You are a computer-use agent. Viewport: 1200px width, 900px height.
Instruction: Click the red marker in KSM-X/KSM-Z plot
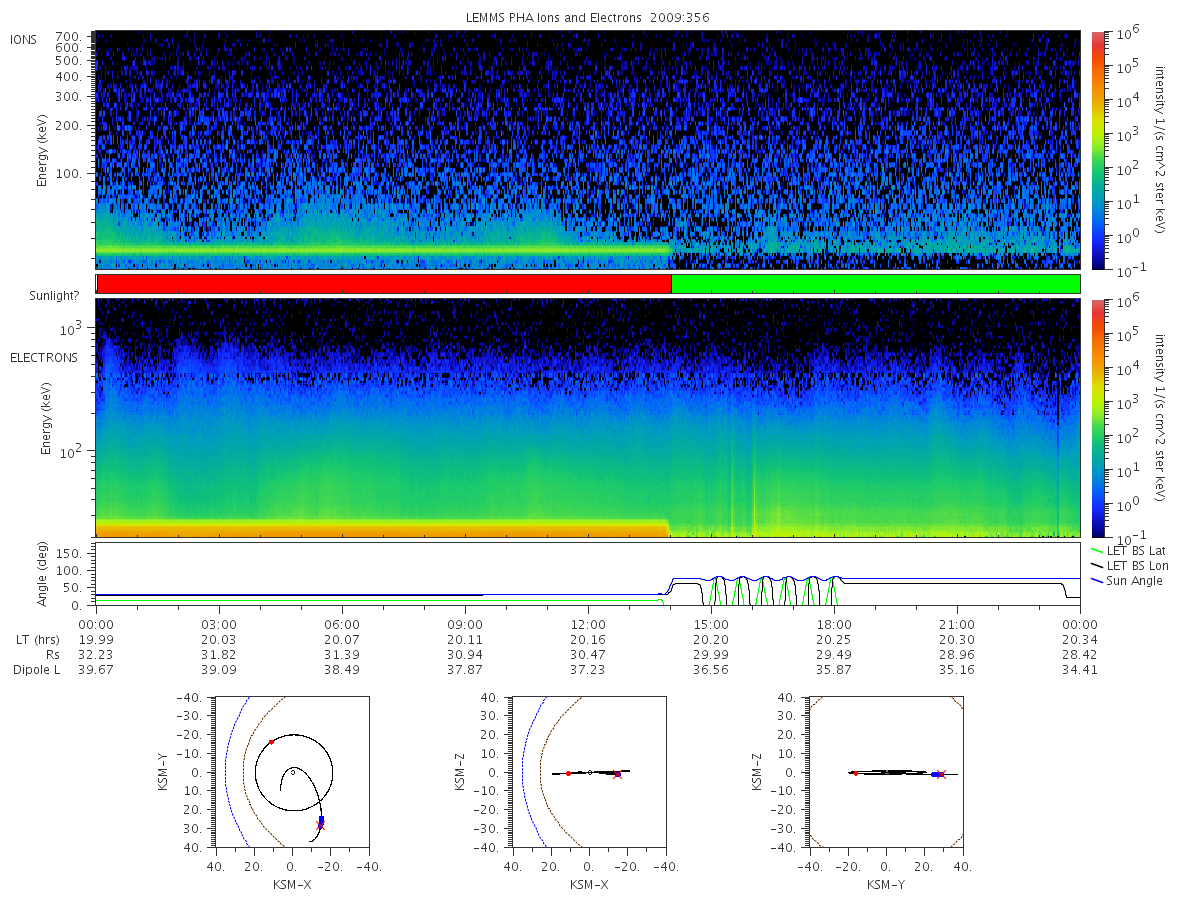(x=568, y=773)
